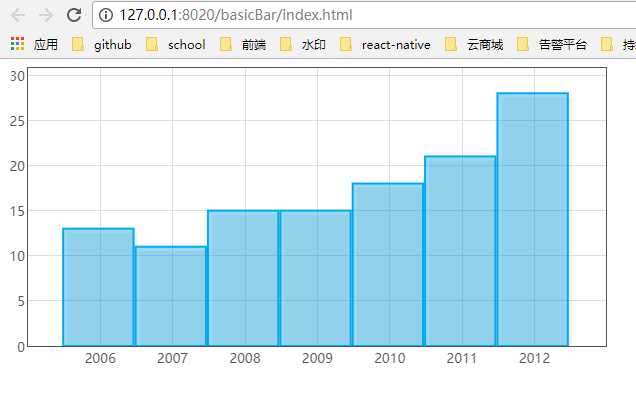Screen dimensions: 636x400
Task: Click the y-axis label 5
Action: tap(21, 301)
